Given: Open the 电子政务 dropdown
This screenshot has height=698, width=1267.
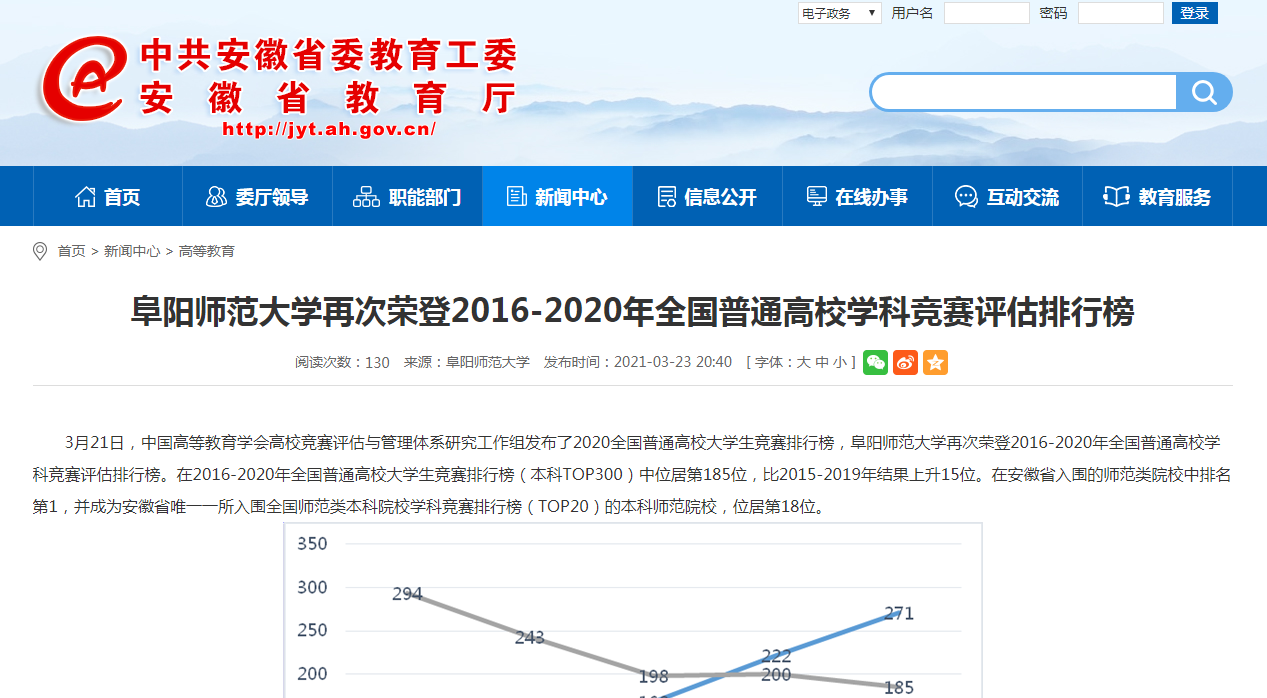Looking at the screenshot, I should coord(839,13).
